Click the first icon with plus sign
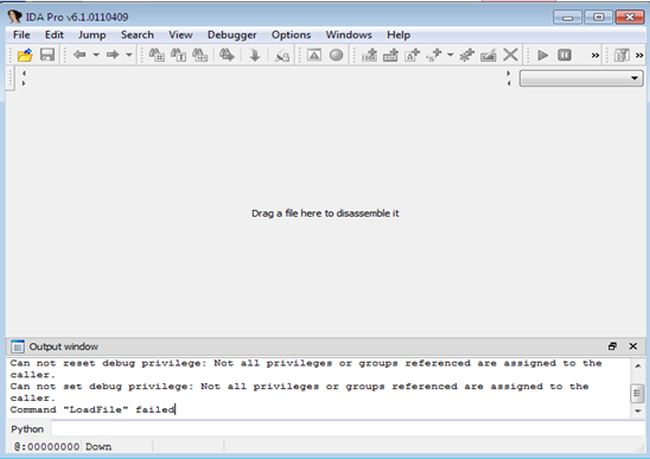This screenshot has width=650, height=459. click(x=369, y=55)
